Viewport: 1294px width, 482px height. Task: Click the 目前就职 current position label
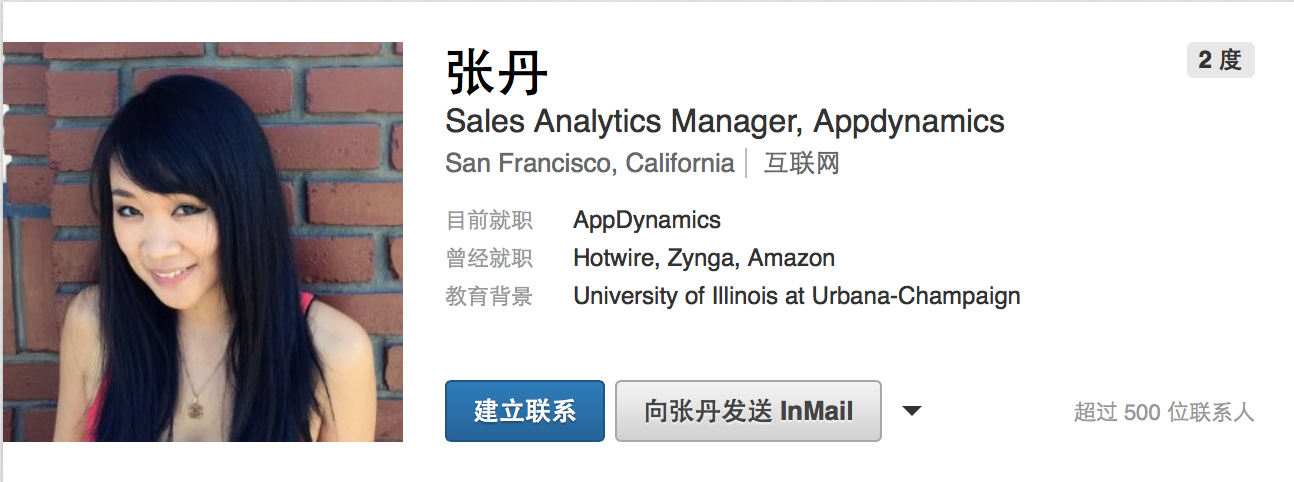coord(489,220)
